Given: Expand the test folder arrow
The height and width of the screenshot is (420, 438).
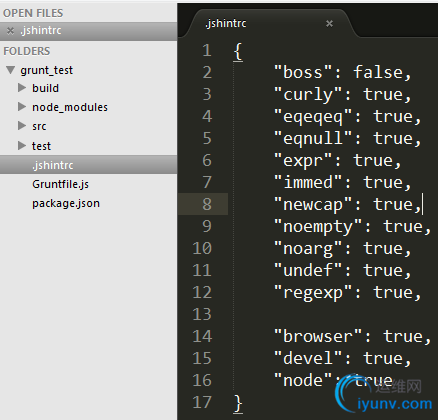Looking at the screenshot, I should pos(22,146).
